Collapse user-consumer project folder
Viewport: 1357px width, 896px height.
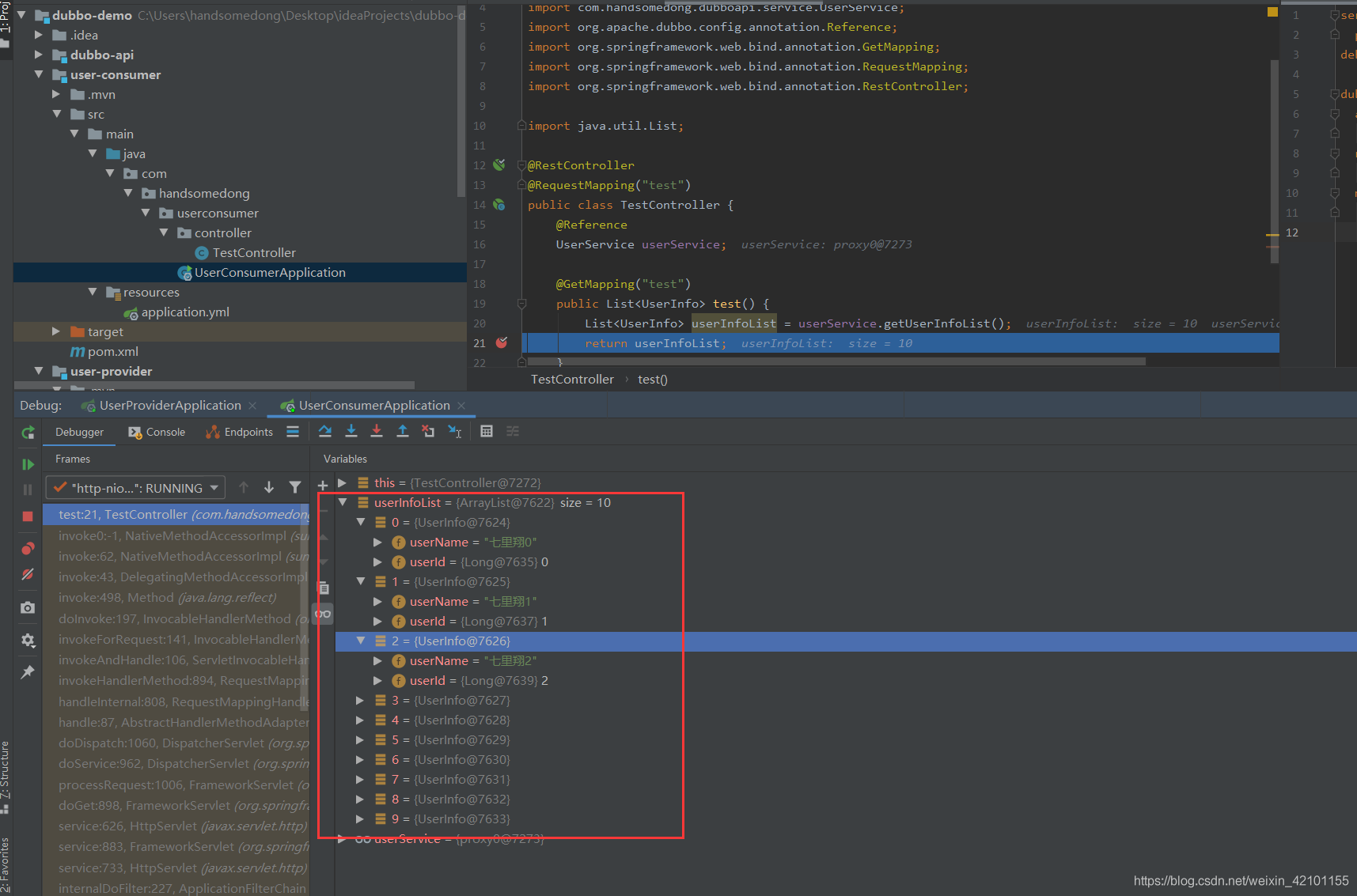coord(39,74)
